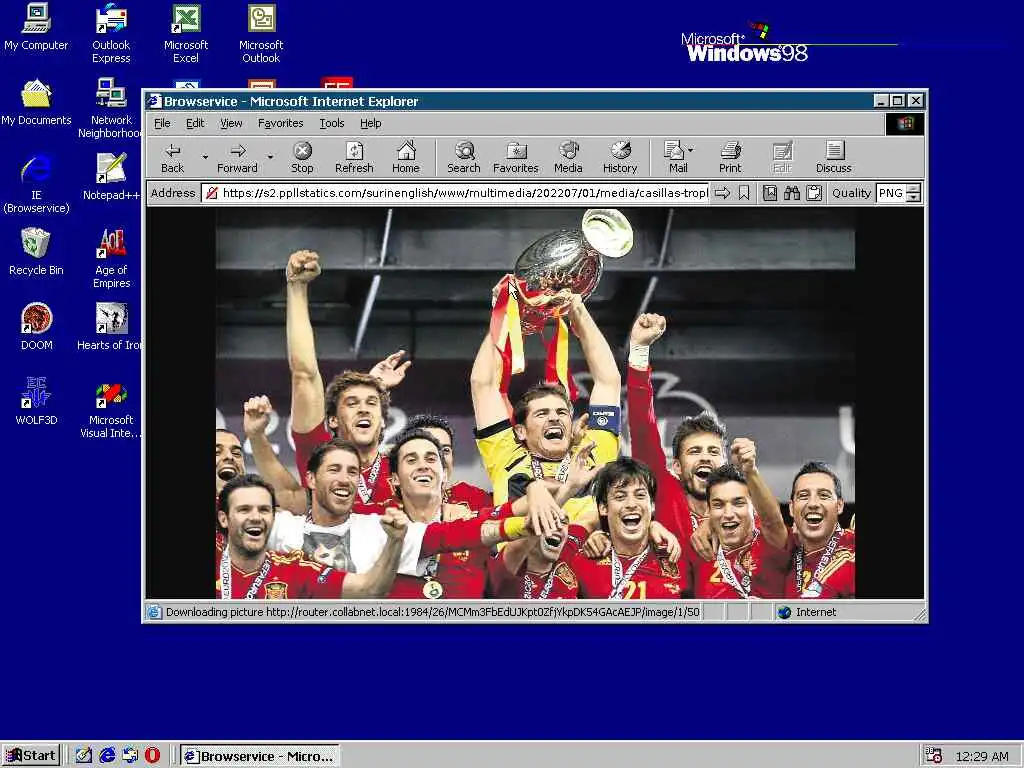Click the quick launch icon left of Opera
Image resolution: width=1024 pixels, height=768 pixels.
[x=130, y=756]
